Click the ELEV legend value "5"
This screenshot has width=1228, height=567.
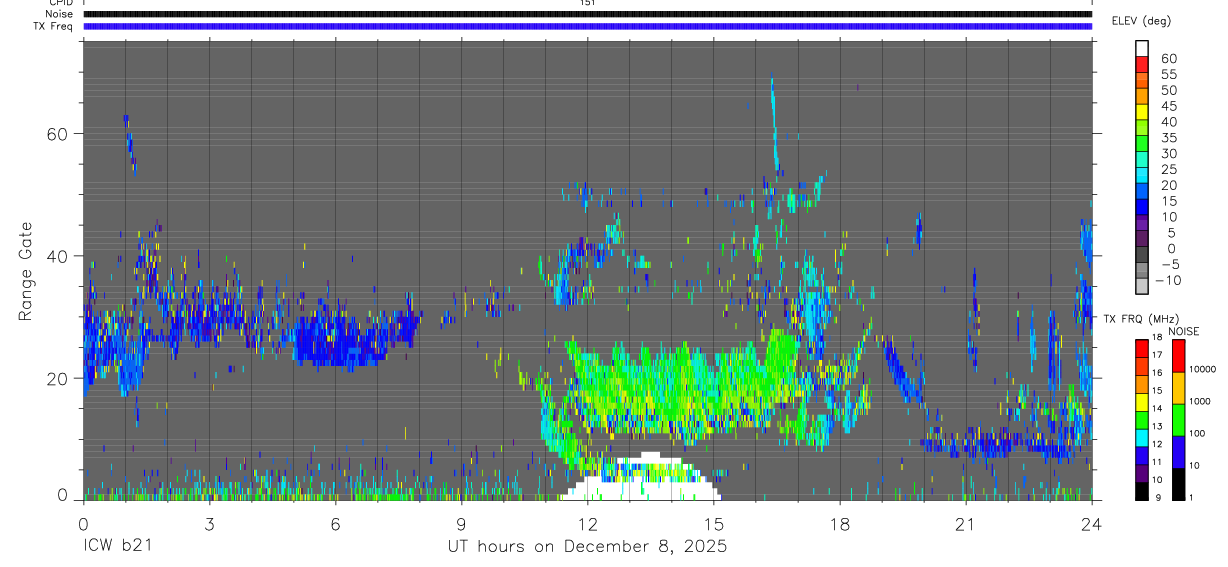point(1173,233)
